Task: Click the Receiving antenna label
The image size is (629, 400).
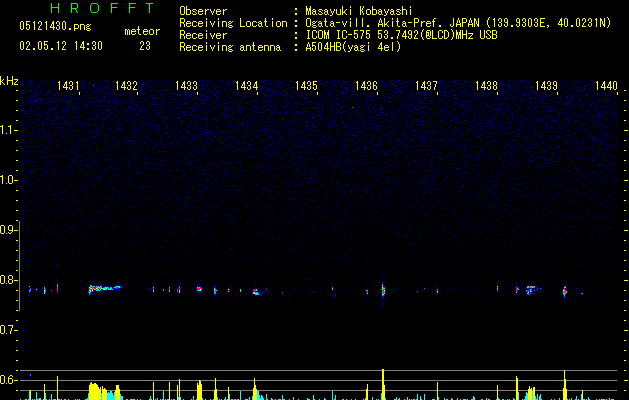Action: [230, 47]
